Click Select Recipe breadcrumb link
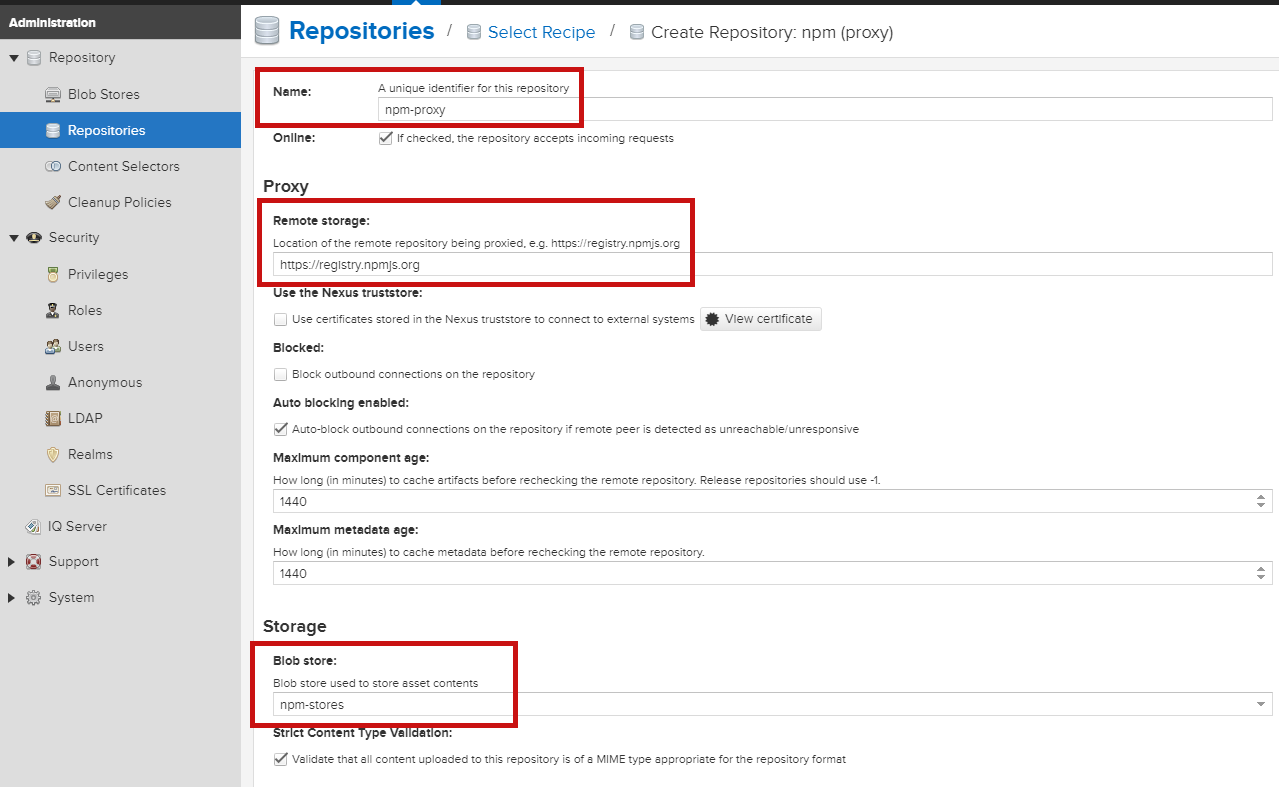The image size is (1279, 787). click(x=541, y=33)
